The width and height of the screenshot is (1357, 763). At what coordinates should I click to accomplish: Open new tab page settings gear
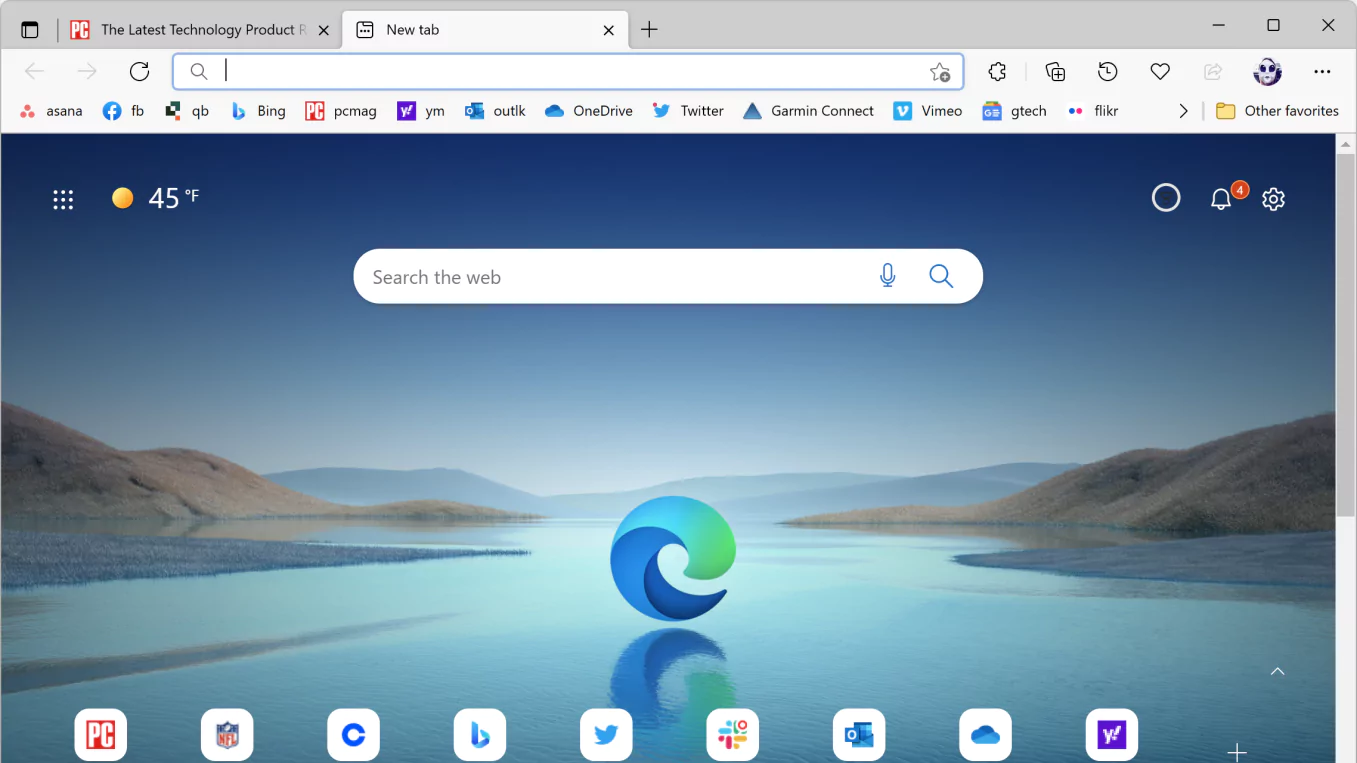(x=1273, y=198)
